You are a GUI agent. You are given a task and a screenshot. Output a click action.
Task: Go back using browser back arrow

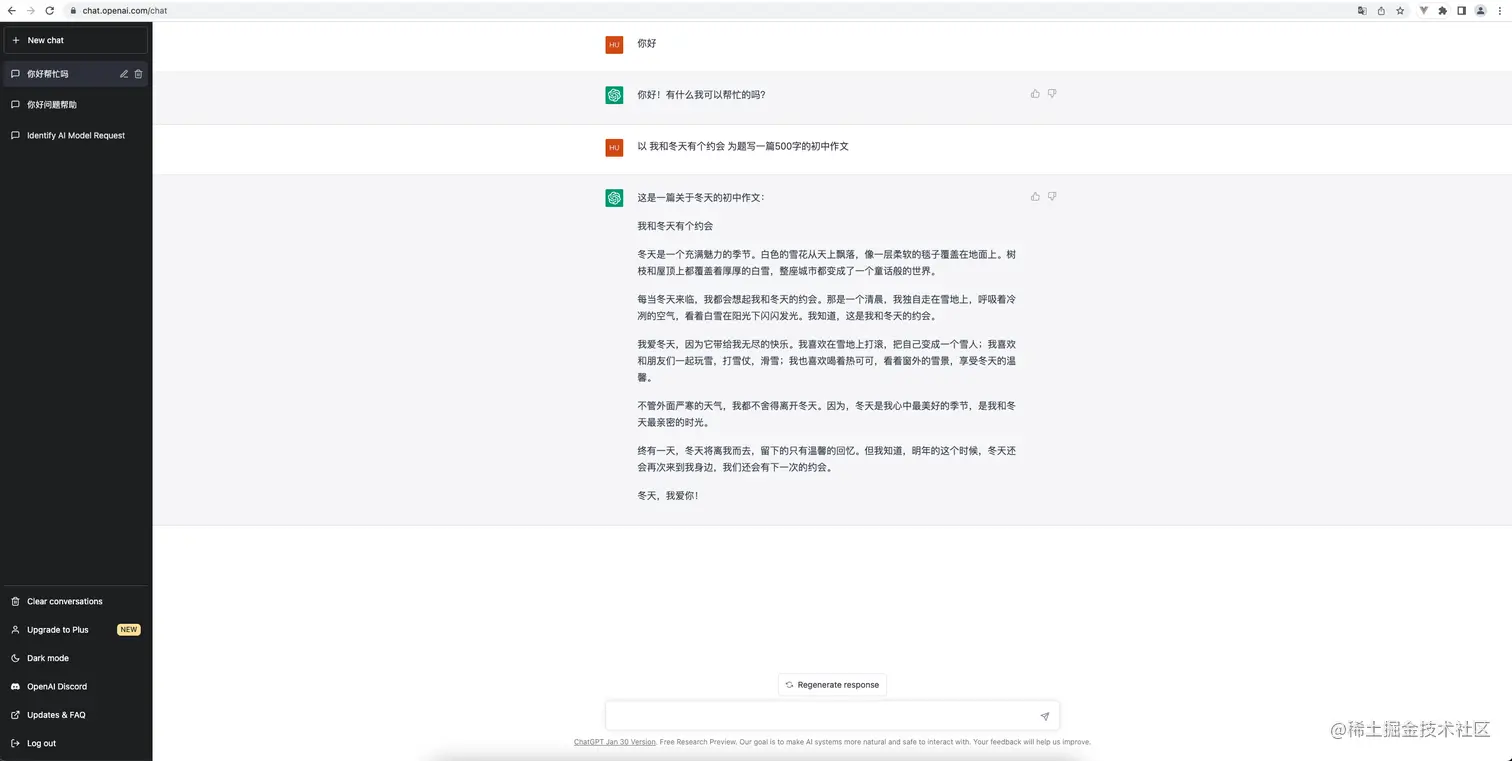tap(11, 10)
